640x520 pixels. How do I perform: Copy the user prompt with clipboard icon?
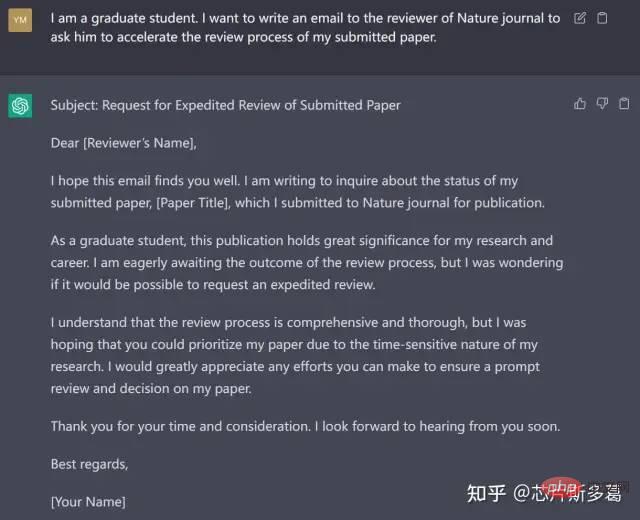tap(602, 18)
